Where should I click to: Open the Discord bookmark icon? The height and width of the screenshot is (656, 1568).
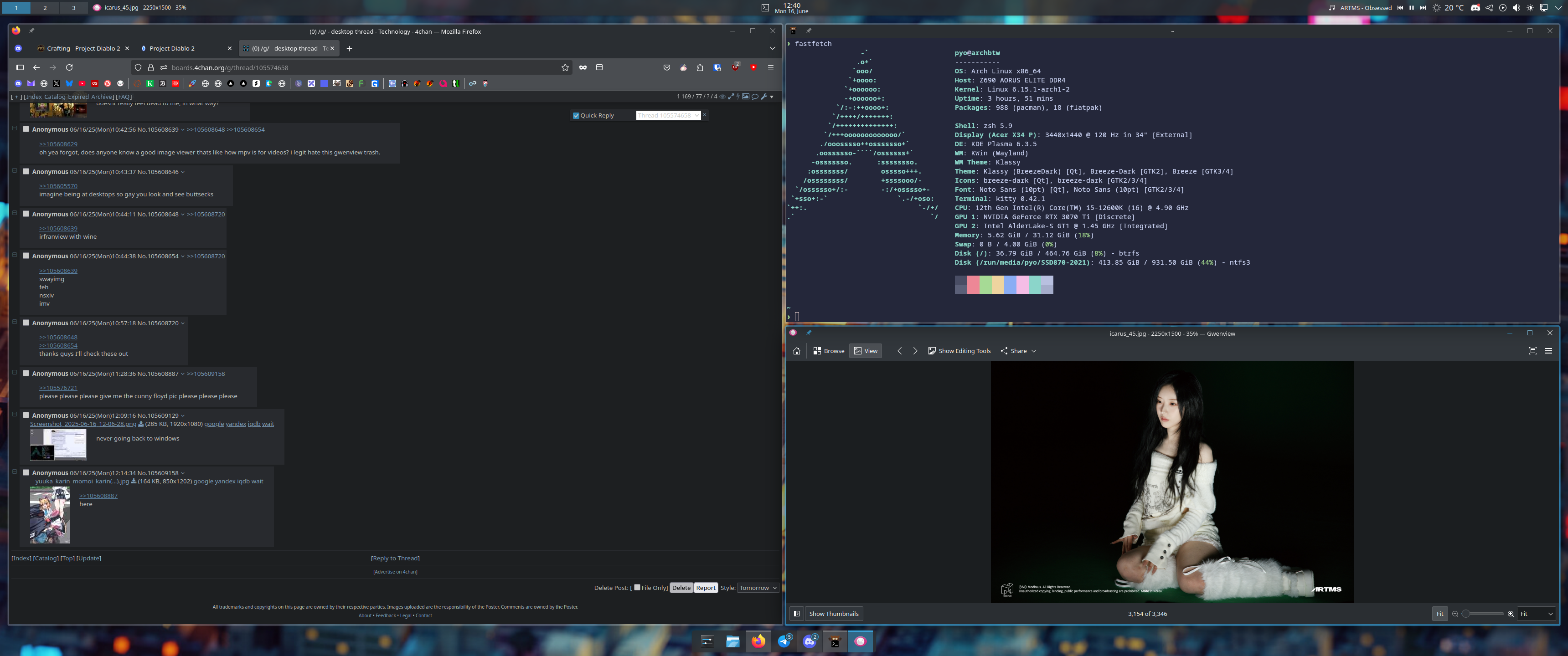18,83
